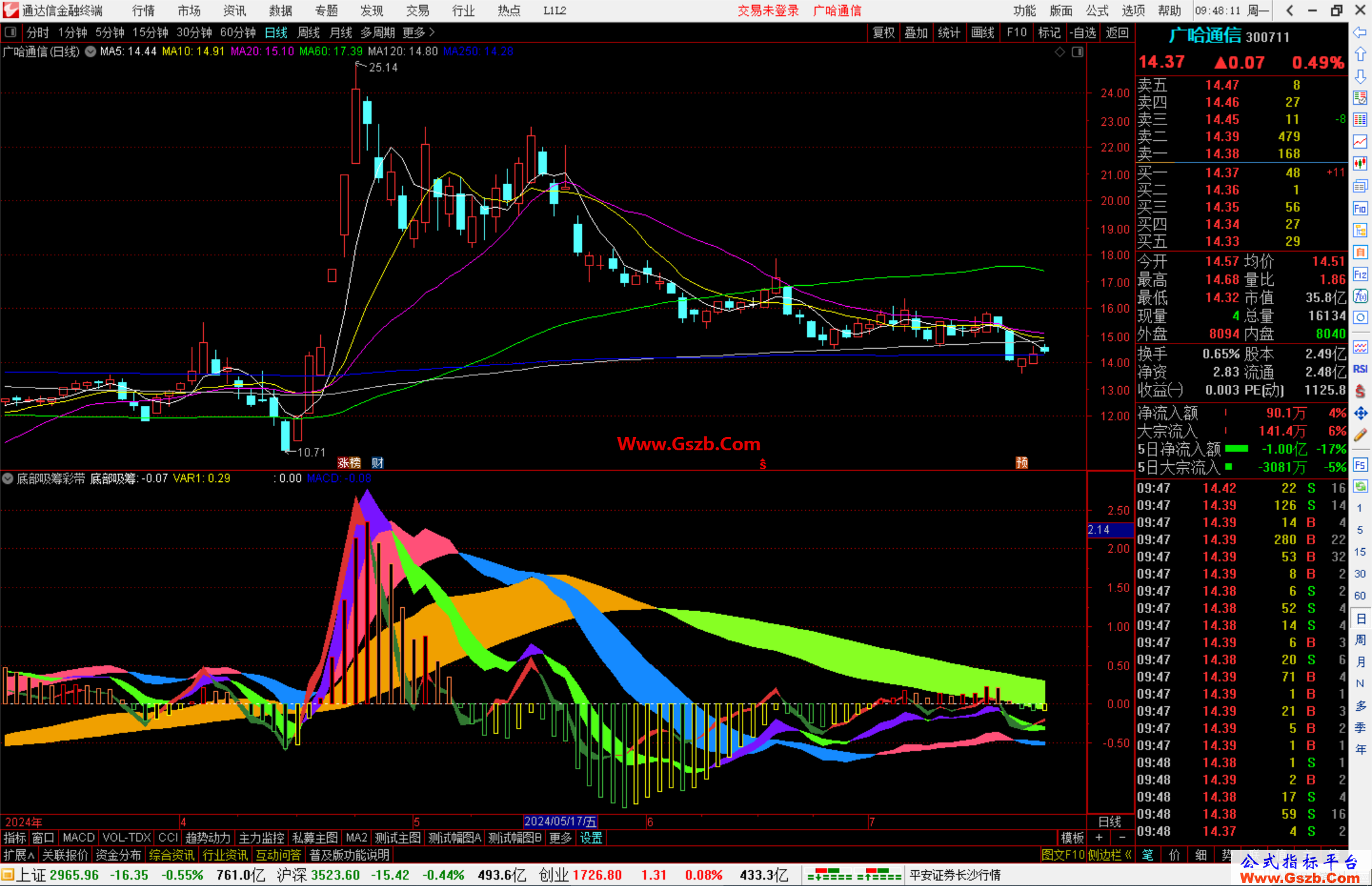Switch to 季 quarterly period in sidebar
The width and height of the screenshot is (1372, 886).
click(x=1360, y=727)
